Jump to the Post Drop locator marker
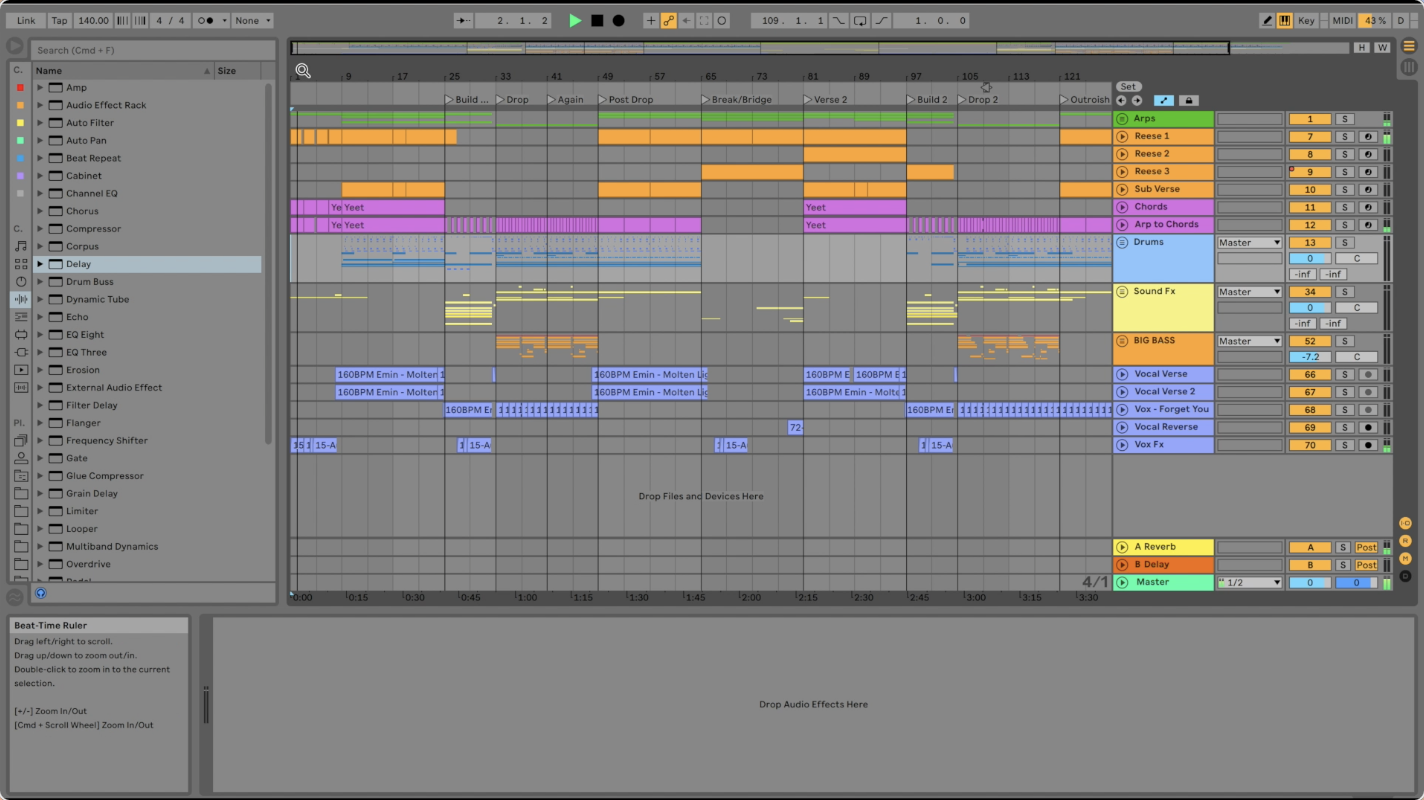1424x800 pixels. [x=630, y=100]
